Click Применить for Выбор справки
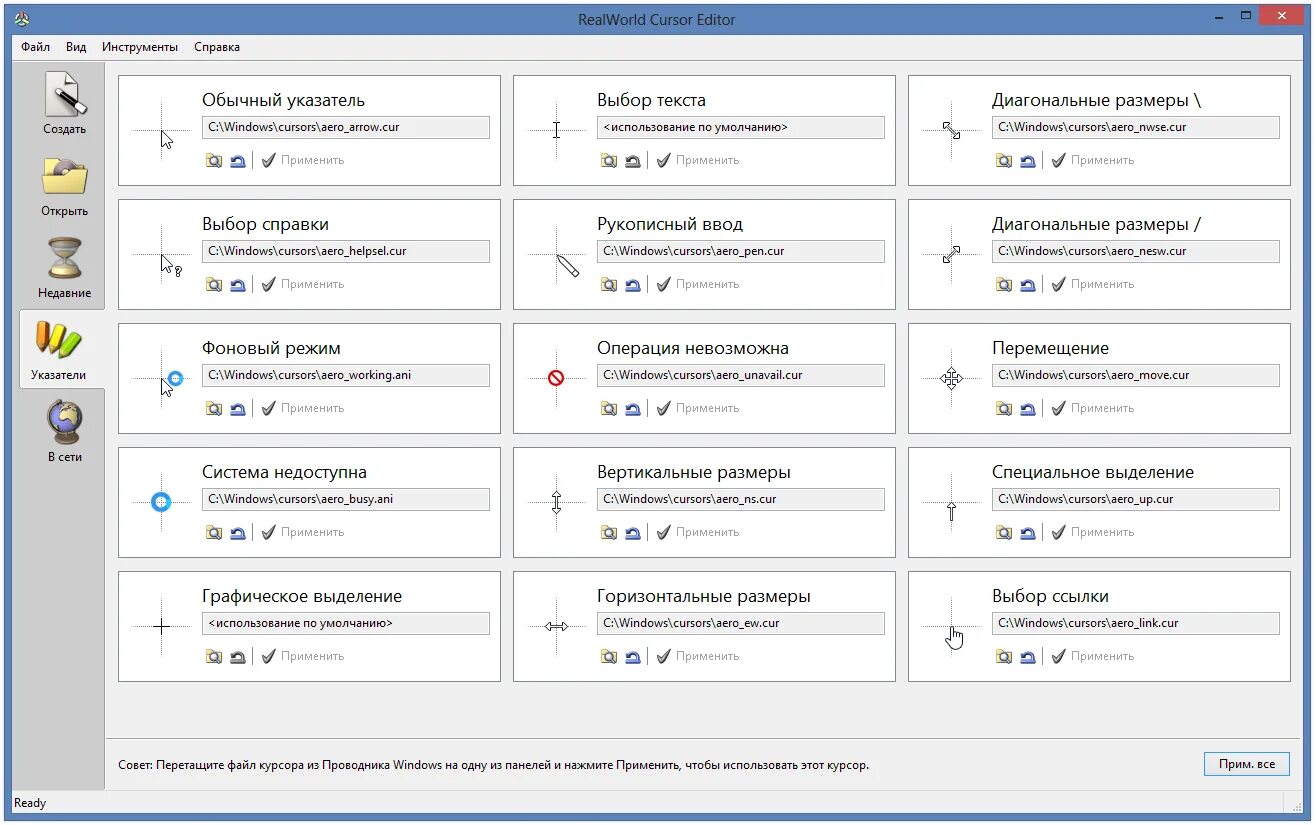1316x825 pixels. tap(303, 284)
